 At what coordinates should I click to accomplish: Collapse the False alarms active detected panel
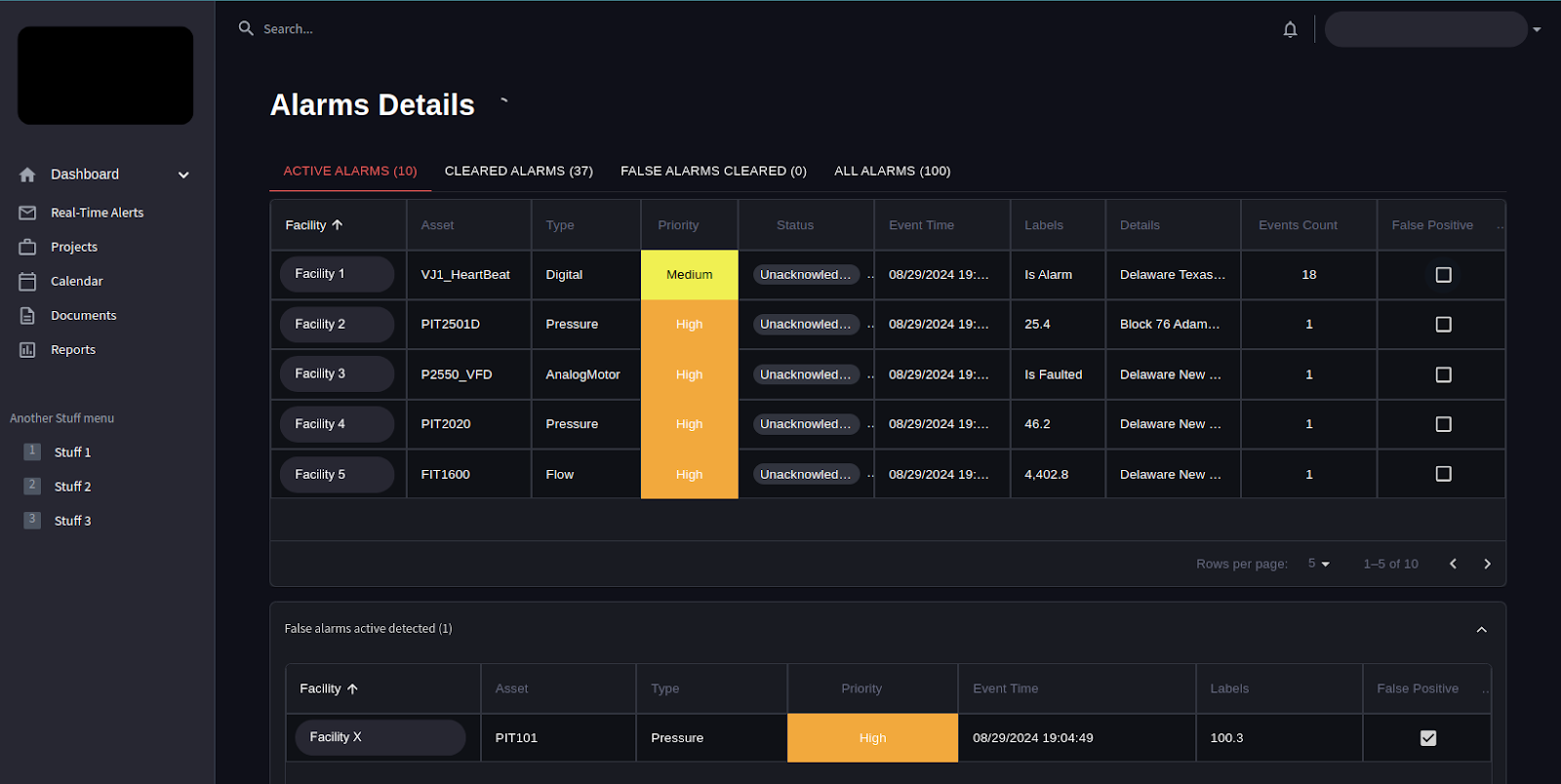point(1481,629)
